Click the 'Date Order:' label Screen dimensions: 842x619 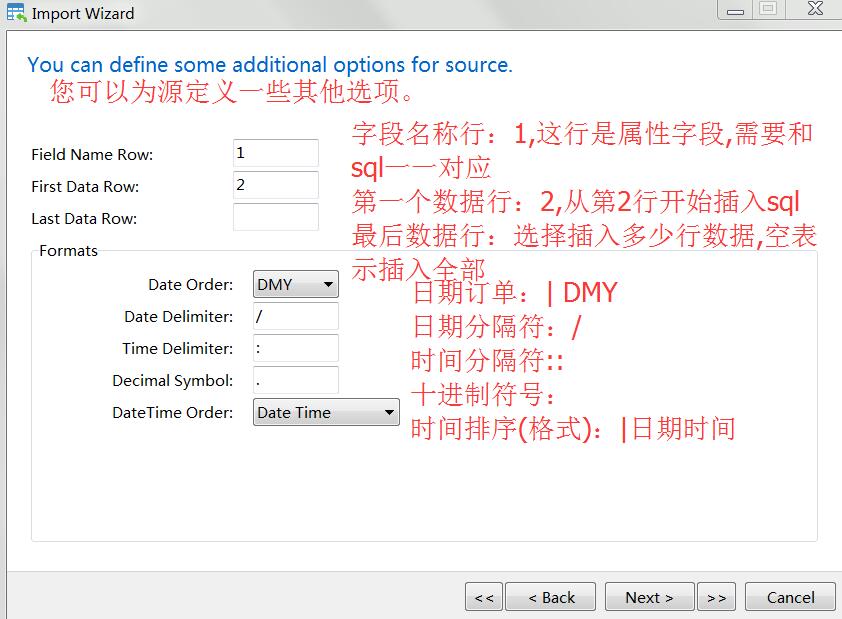tap(191, 285)
